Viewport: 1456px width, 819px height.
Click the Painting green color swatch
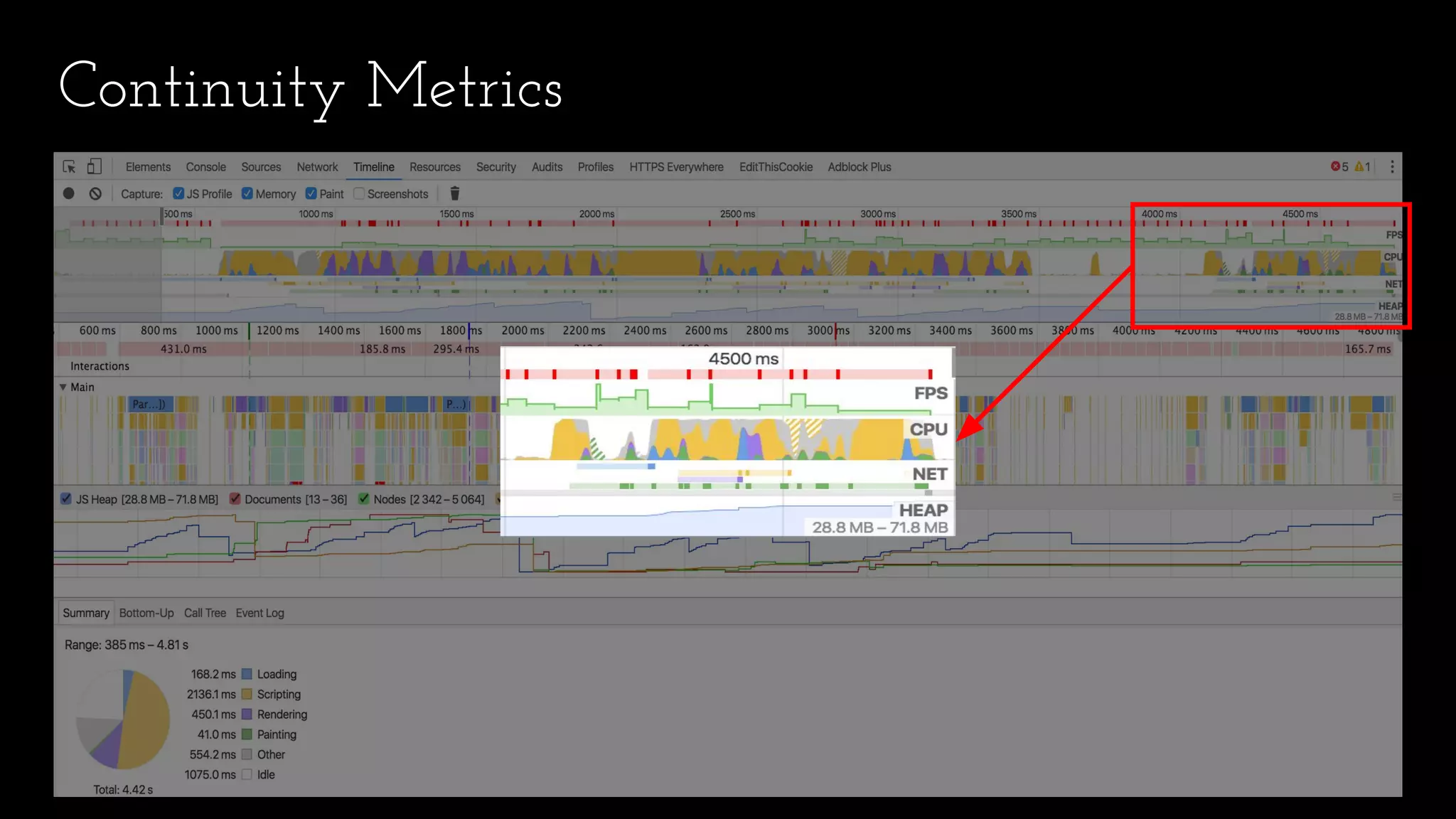[x=247, y=734]
